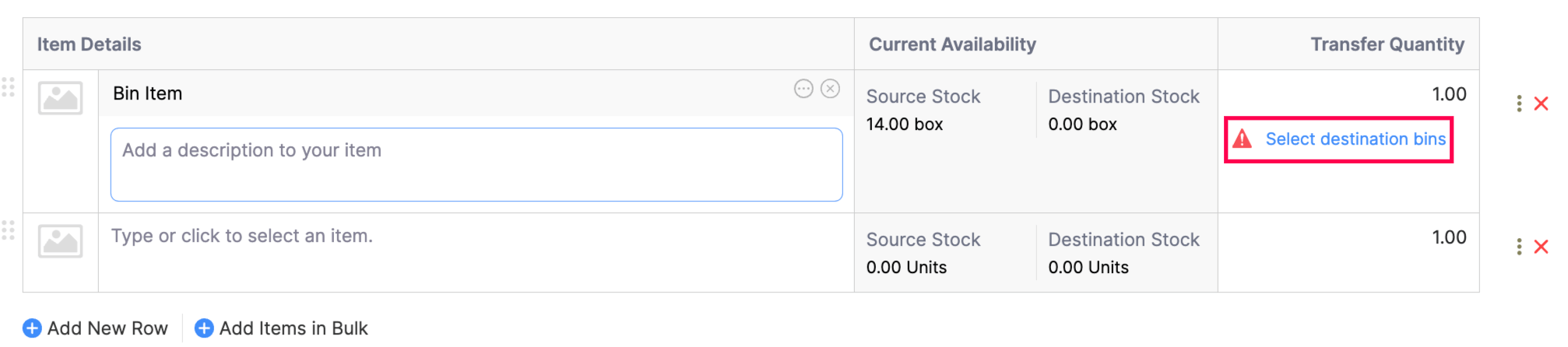Click Add New Row
Screen dimensions: 1568x347
pos(96,328)
